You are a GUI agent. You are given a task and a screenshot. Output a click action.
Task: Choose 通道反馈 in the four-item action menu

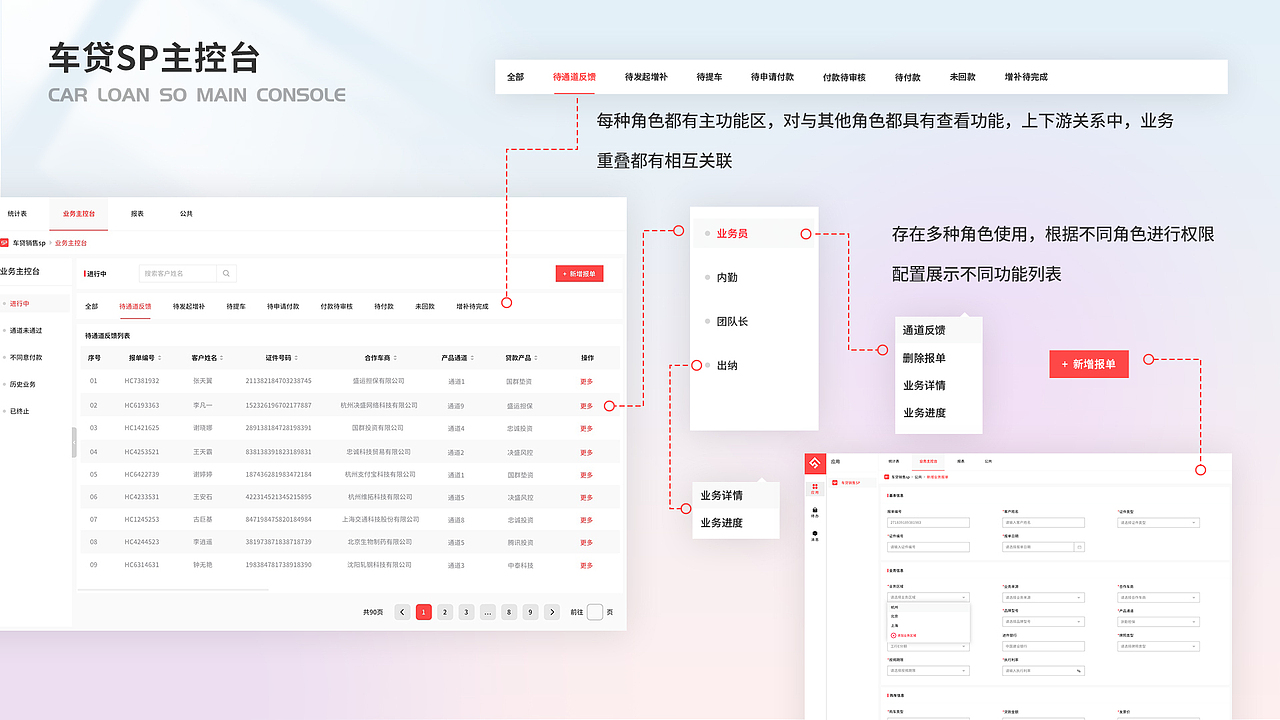click(924, 330)
